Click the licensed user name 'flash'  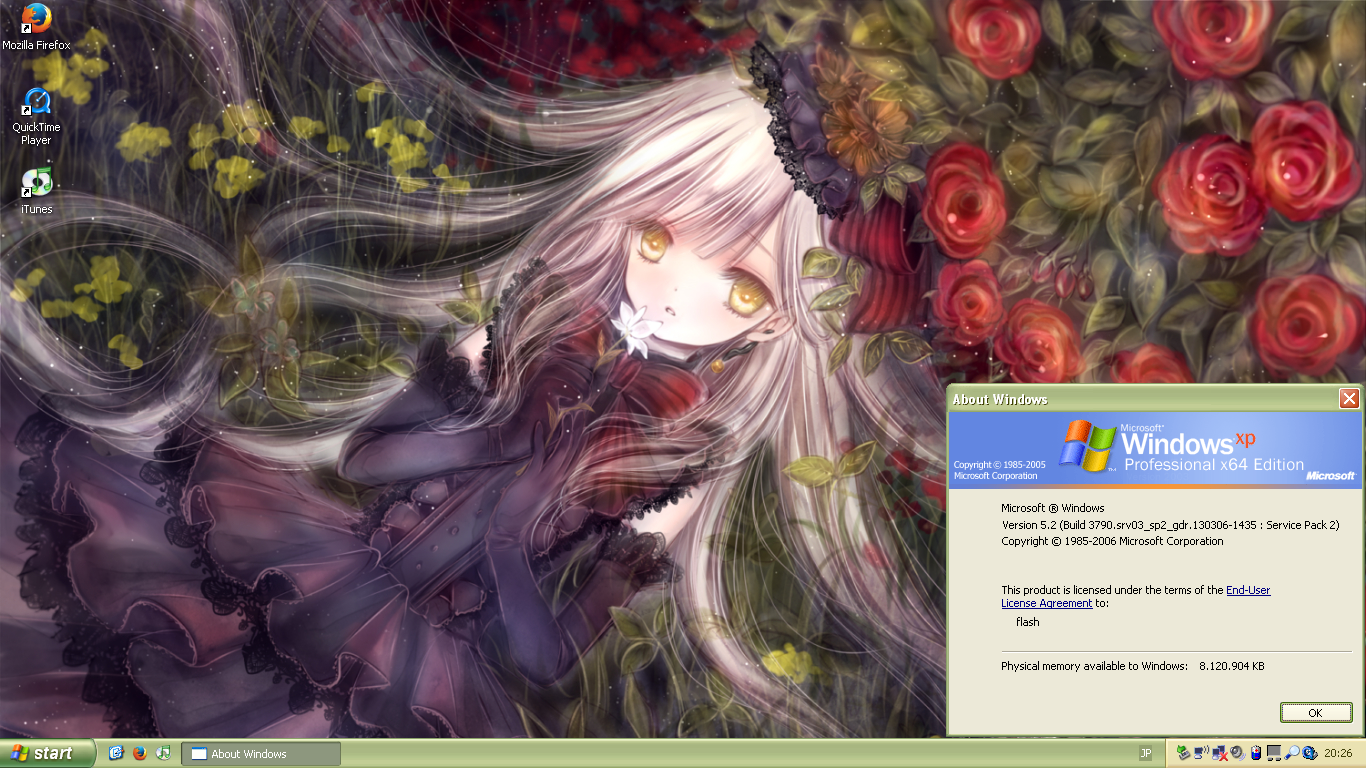coord(1027,622)
